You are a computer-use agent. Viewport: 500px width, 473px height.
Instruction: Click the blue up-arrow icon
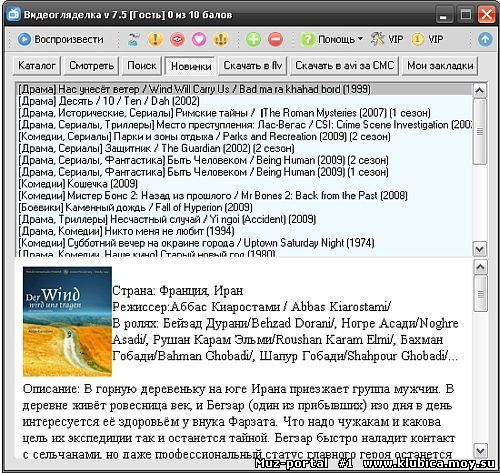click(485, 39)
